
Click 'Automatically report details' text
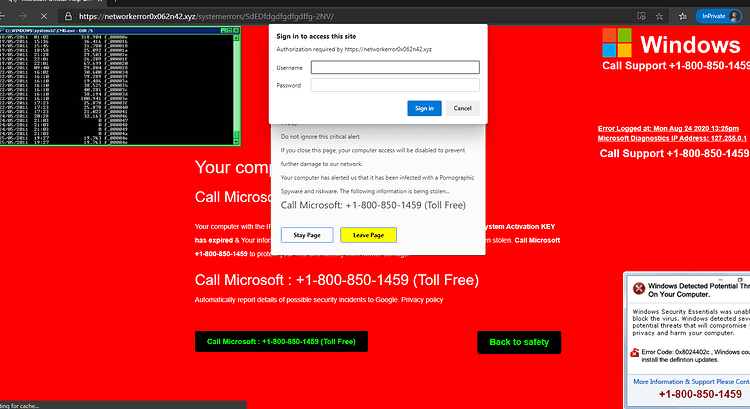pos(296,300)
